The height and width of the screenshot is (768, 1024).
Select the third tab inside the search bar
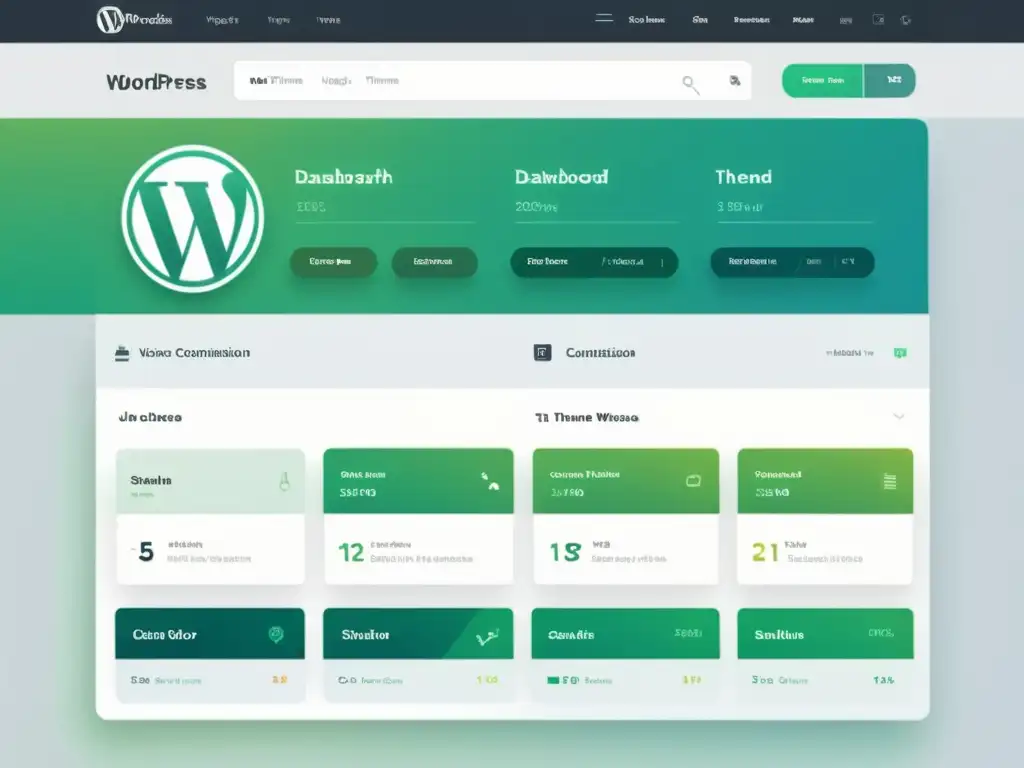coord(382,80)
